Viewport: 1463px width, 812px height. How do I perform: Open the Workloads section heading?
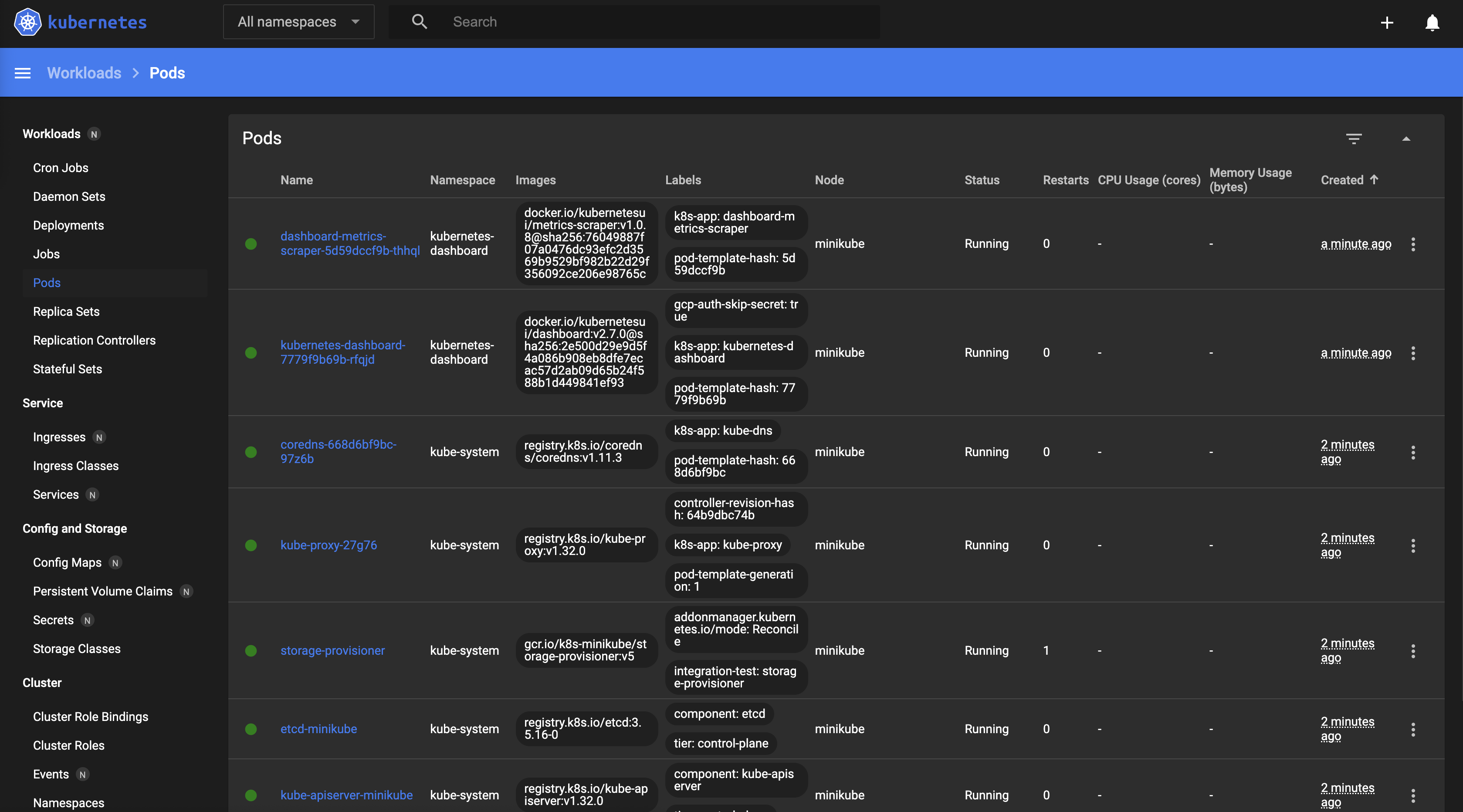pos(52,134)
